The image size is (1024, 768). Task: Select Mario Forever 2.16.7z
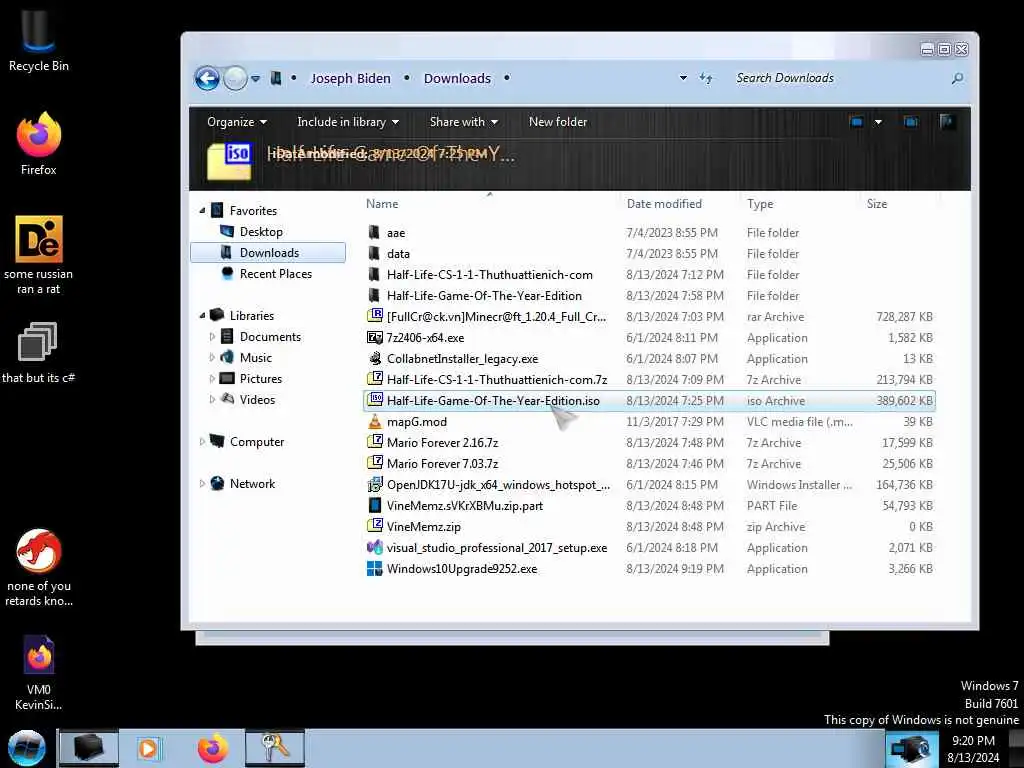point(650,443)
